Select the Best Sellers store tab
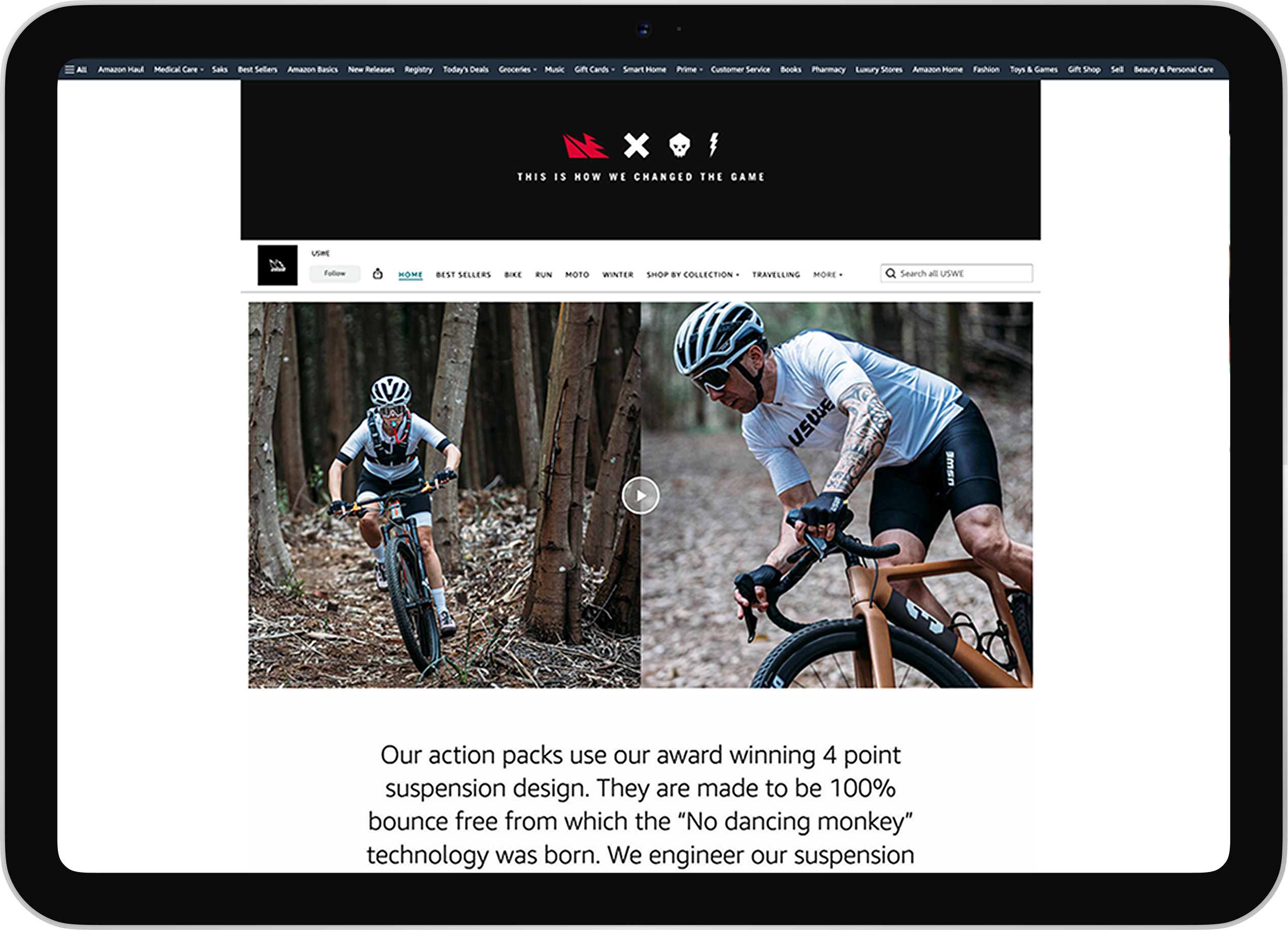This screenshot has height=930, width=1288. coord(463,275)
